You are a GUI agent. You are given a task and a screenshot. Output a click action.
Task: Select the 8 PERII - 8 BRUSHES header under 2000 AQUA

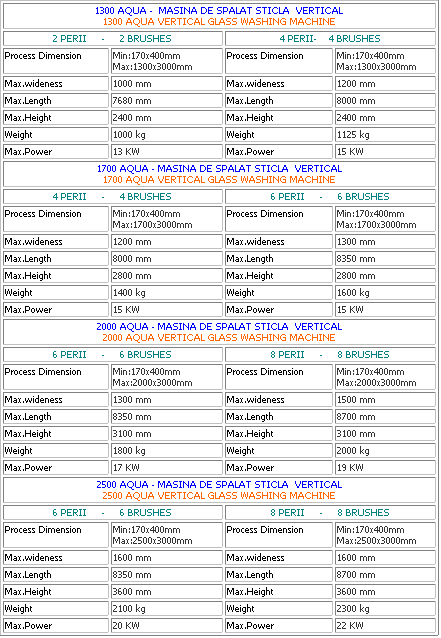coord(330,355)
